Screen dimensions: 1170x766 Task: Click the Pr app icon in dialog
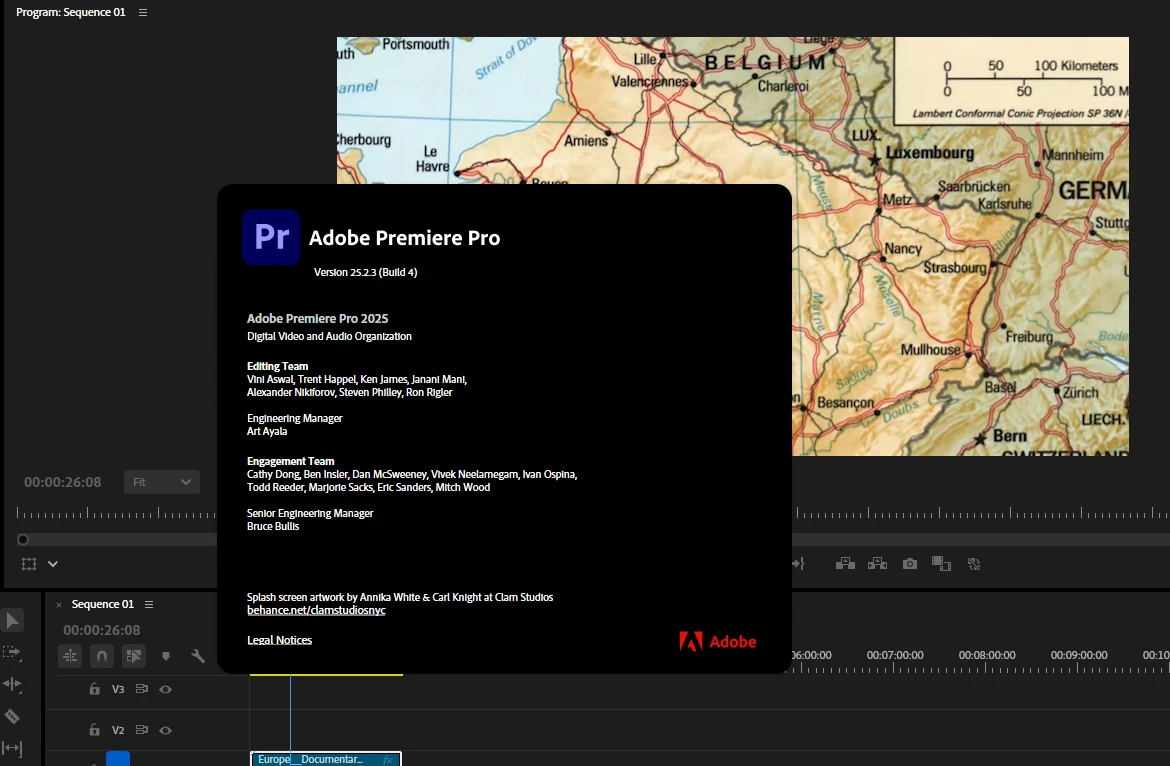click(x=271, y=237)
